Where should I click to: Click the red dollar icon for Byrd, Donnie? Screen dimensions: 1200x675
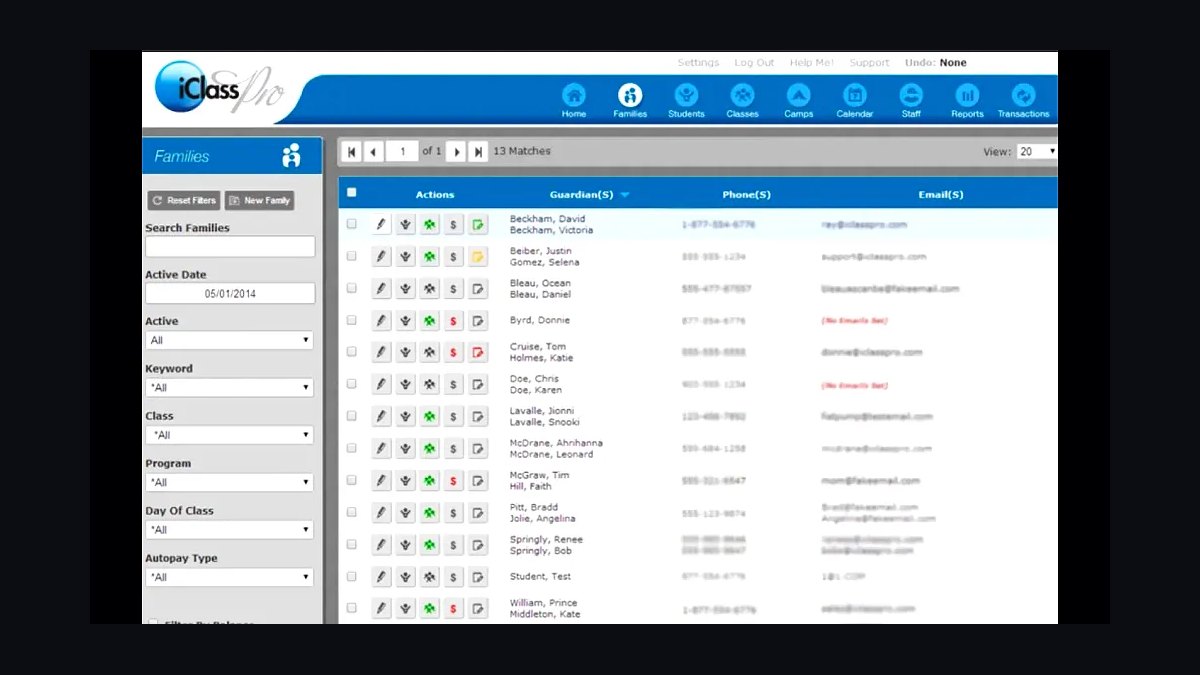click(454, 321)
